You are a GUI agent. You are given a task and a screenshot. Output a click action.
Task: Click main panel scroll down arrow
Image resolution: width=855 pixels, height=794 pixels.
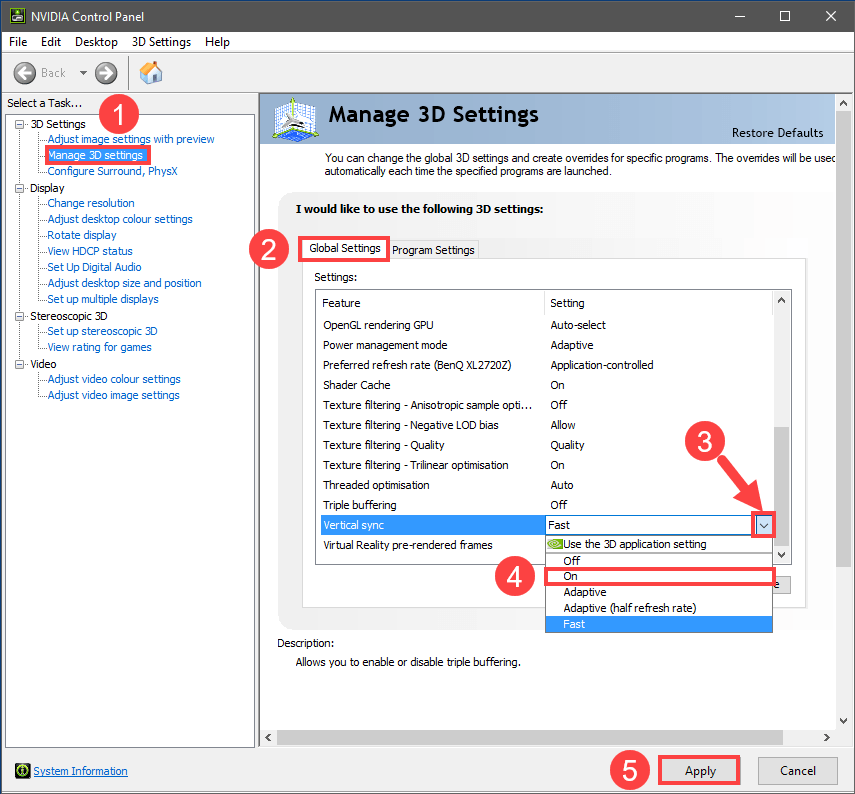844,721
